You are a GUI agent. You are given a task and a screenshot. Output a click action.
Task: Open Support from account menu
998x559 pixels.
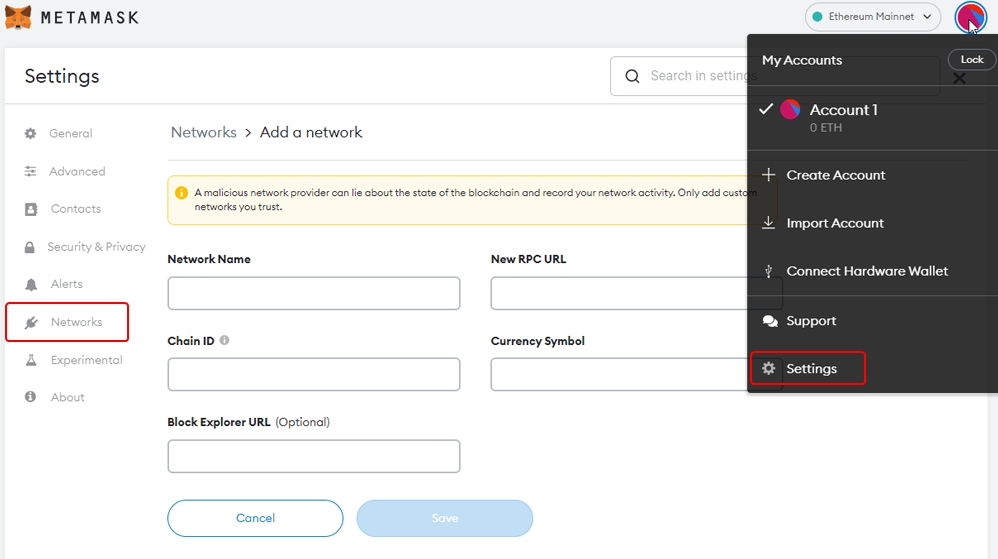(x=810, y=321)
